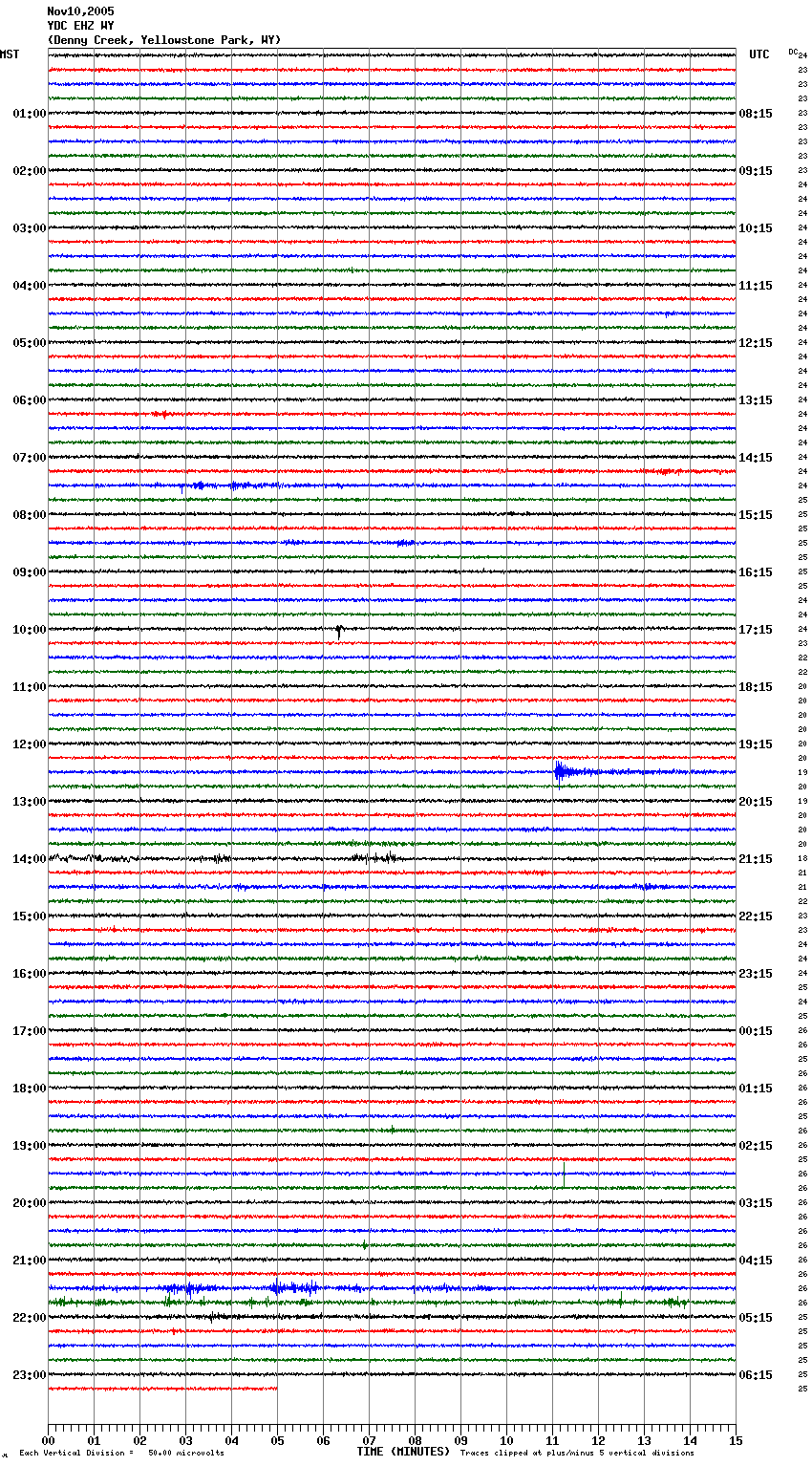Select the 03:00 MST row label
The height and width of the screenshot is (1466, 812).
click(x=29, y=228)
